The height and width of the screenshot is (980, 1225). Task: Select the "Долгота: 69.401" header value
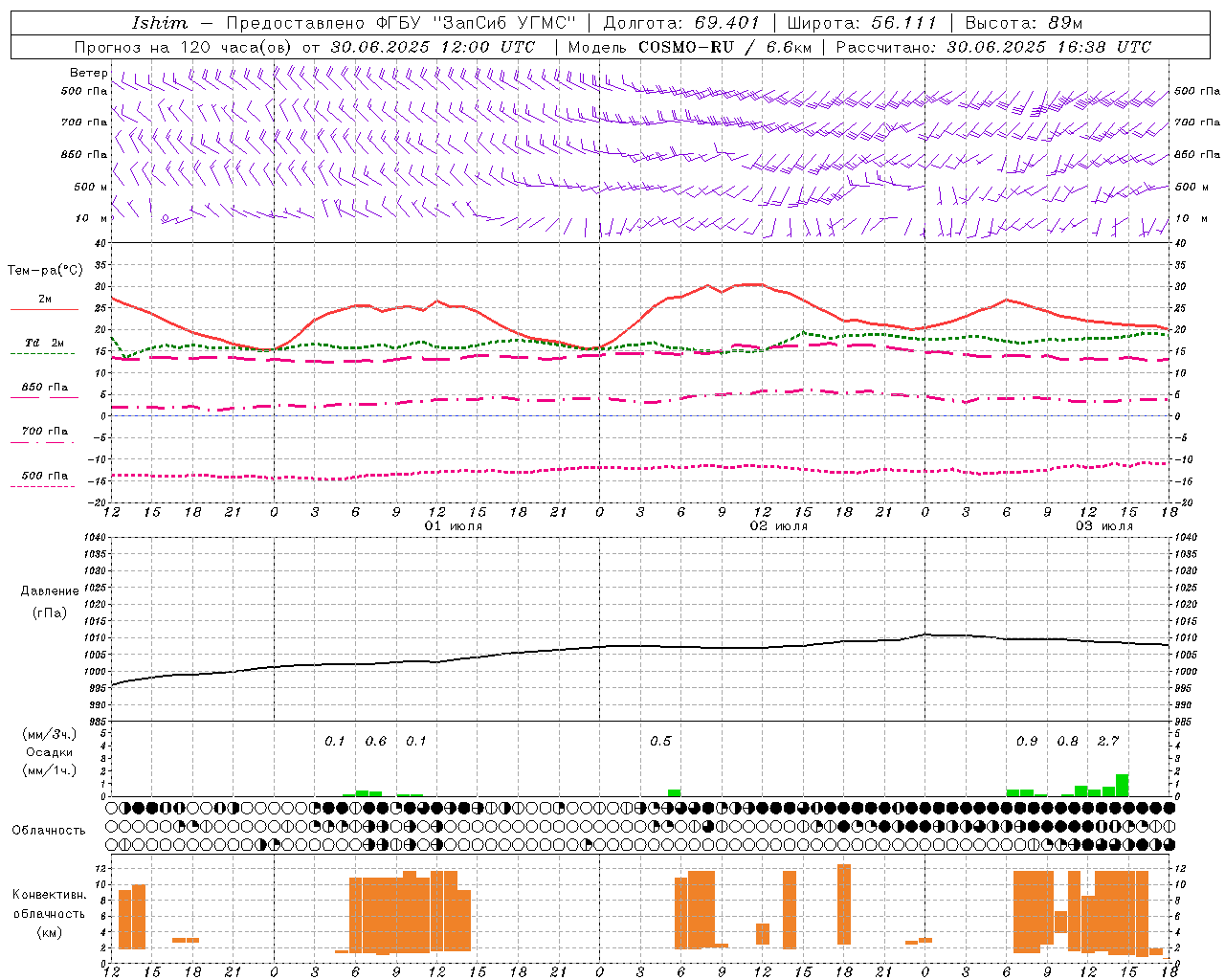(x=681, y=23)
